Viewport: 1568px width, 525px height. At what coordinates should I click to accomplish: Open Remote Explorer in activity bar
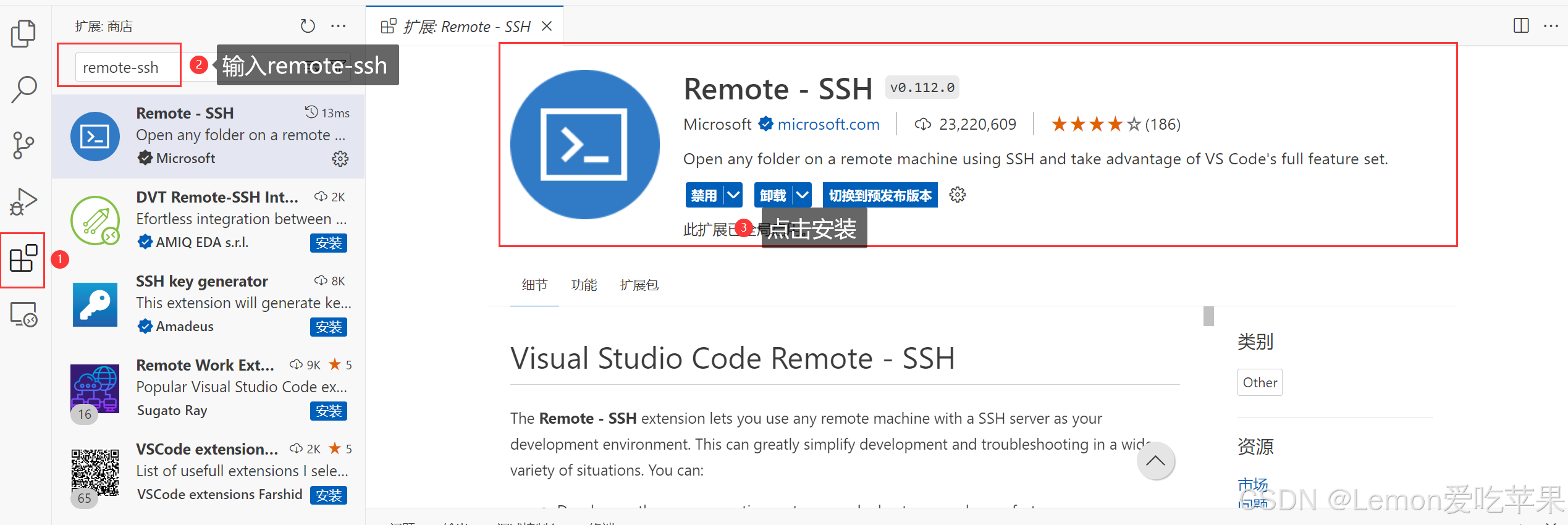pos(23,314)
